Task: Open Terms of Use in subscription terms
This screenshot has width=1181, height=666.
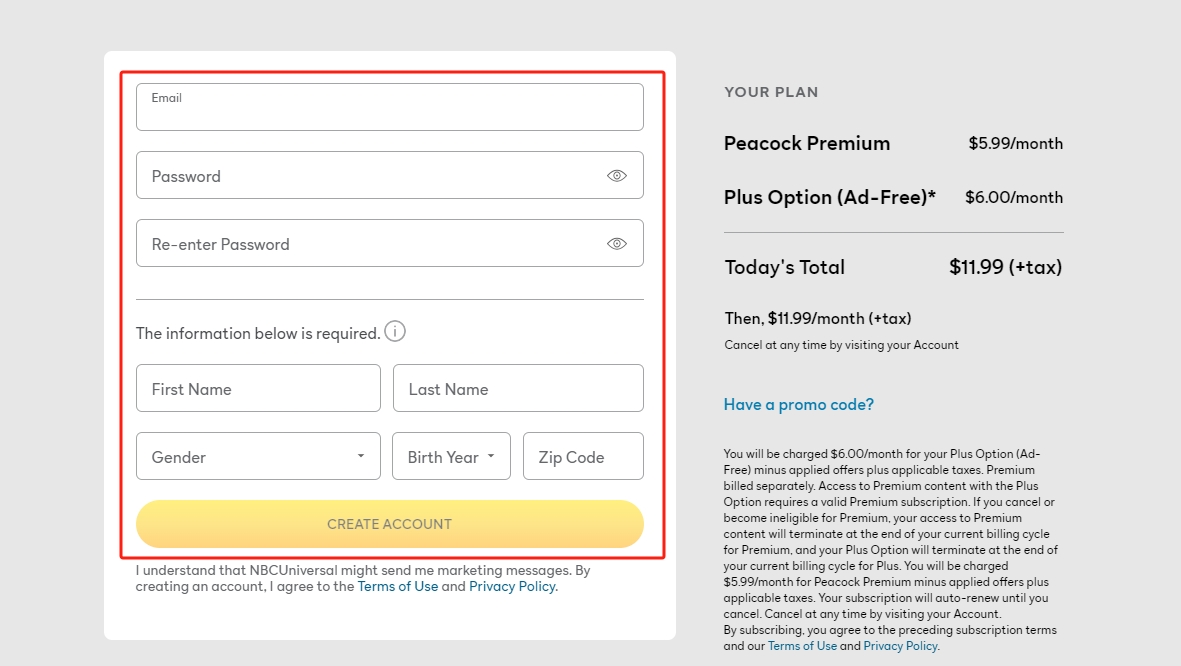Action: pyautogui.click(x=802, y=646)
